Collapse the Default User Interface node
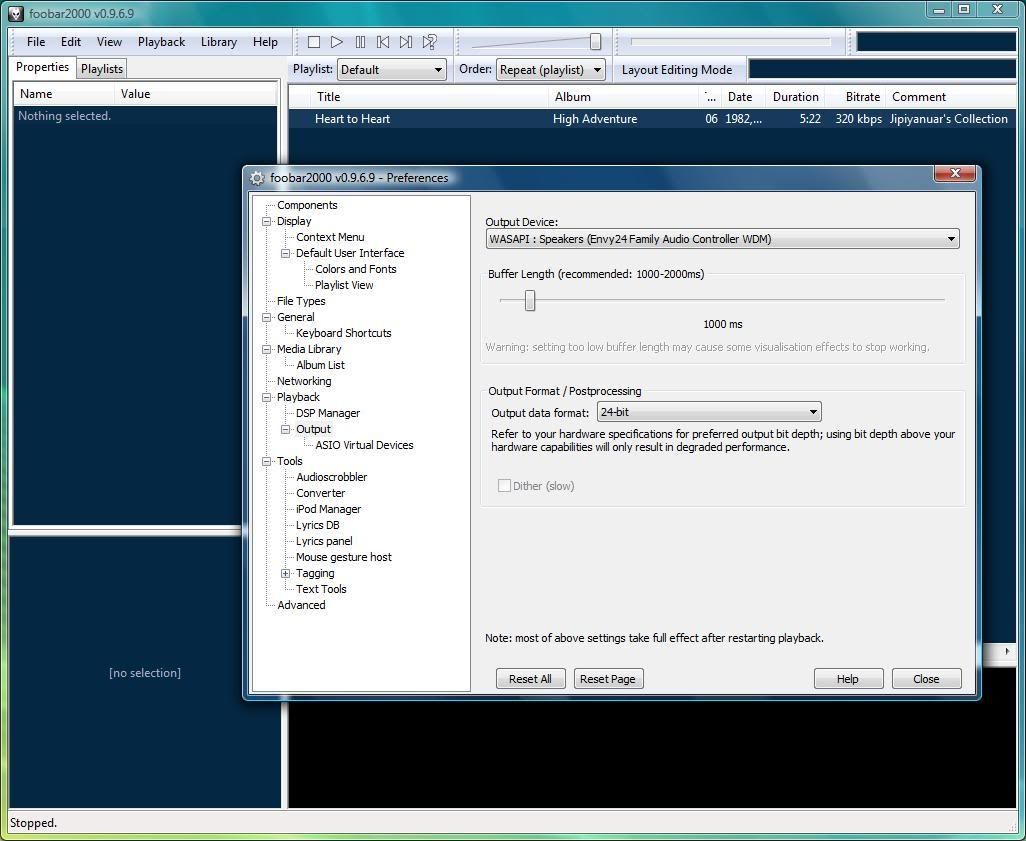Image resolution: width=1026 pixels, height=841 pixels. click(285, 253)
